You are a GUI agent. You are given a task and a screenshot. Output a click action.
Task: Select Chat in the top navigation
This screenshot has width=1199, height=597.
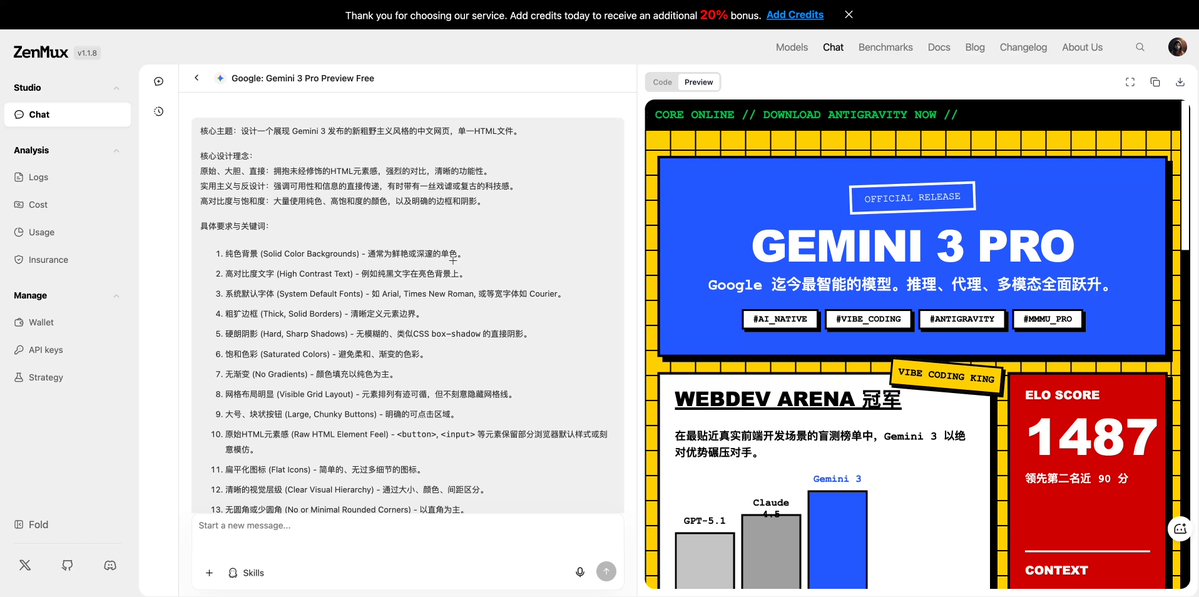(833, 47)
